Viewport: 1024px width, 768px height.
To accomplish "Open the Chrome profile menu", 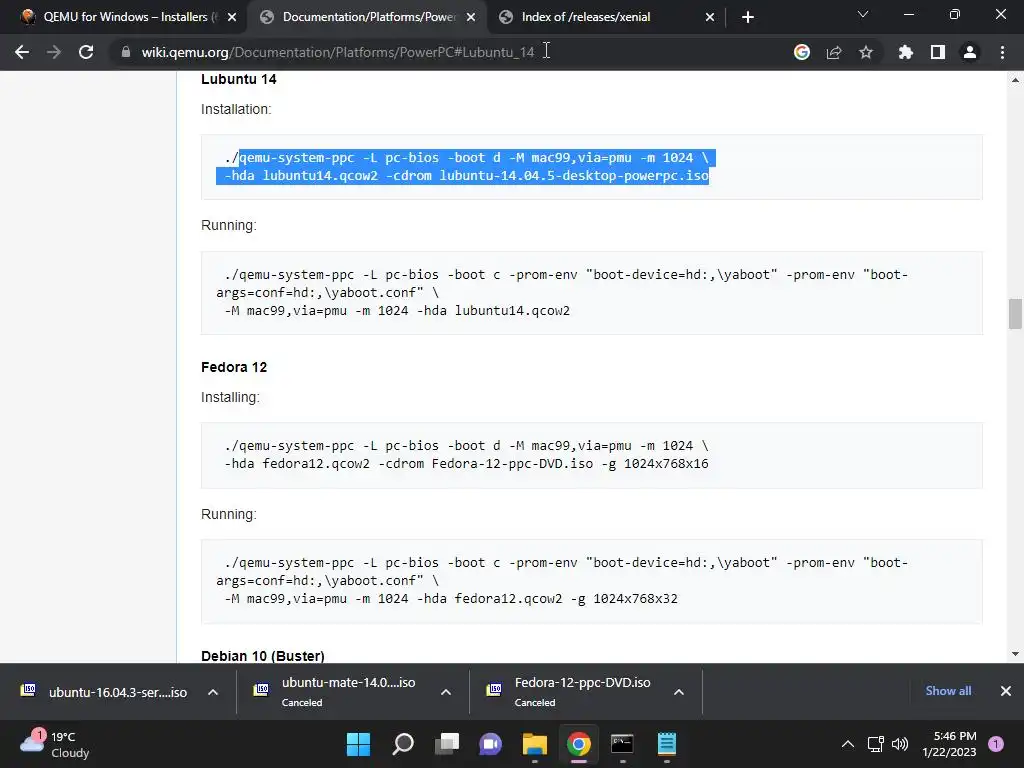I will click(970, 52).
